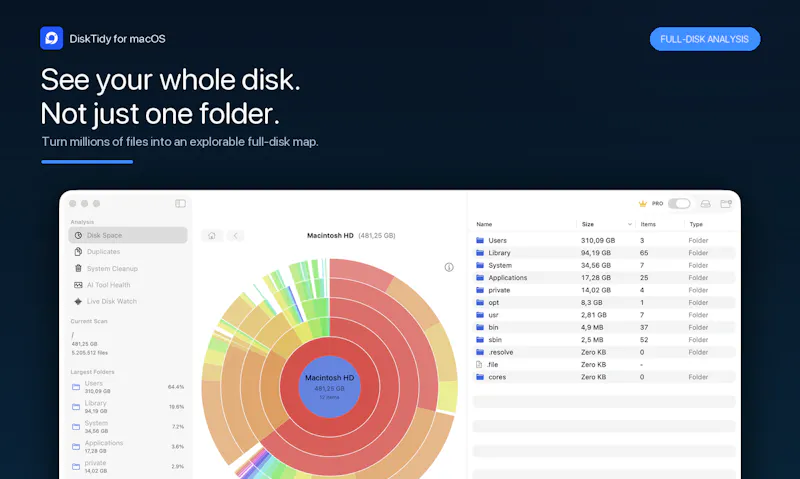
Task: Select the private folder row in table
Action: click(605, 290)
